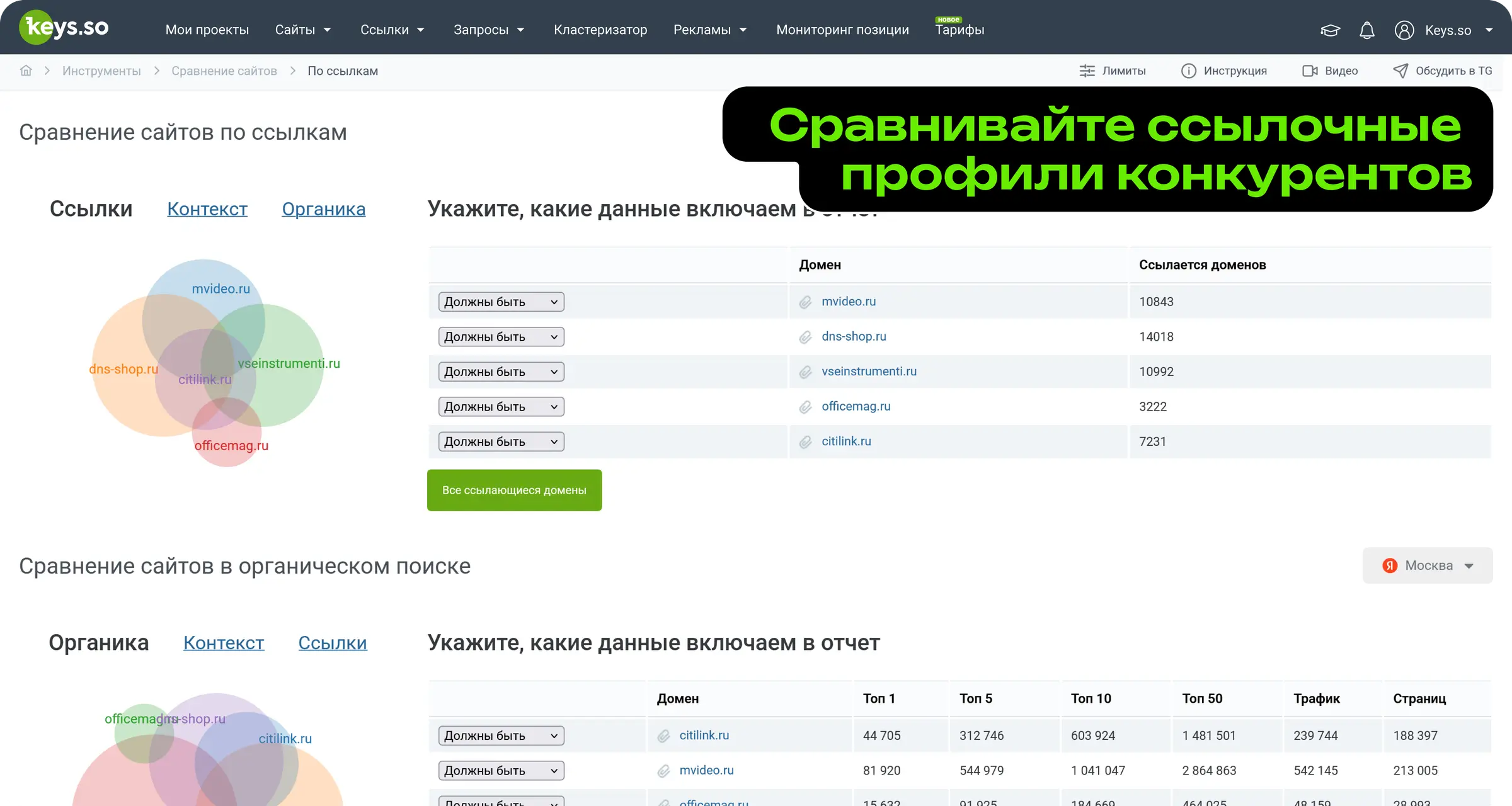Screen dimensions: 1512x806
Task: Open Мониторинг позиции menu item
Action: click(x=842, y=30)
